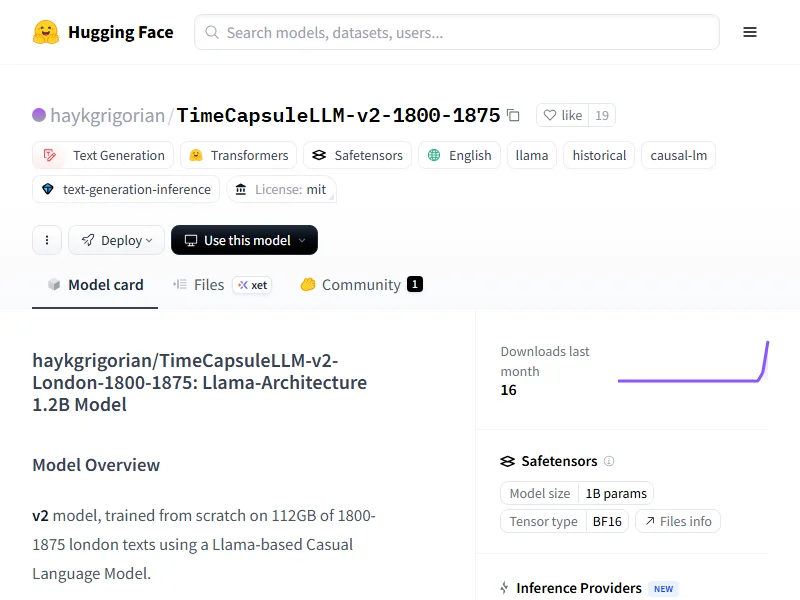The image size is (800, 600).
Task: Click the Safetensors info icon
Action: 609,461
